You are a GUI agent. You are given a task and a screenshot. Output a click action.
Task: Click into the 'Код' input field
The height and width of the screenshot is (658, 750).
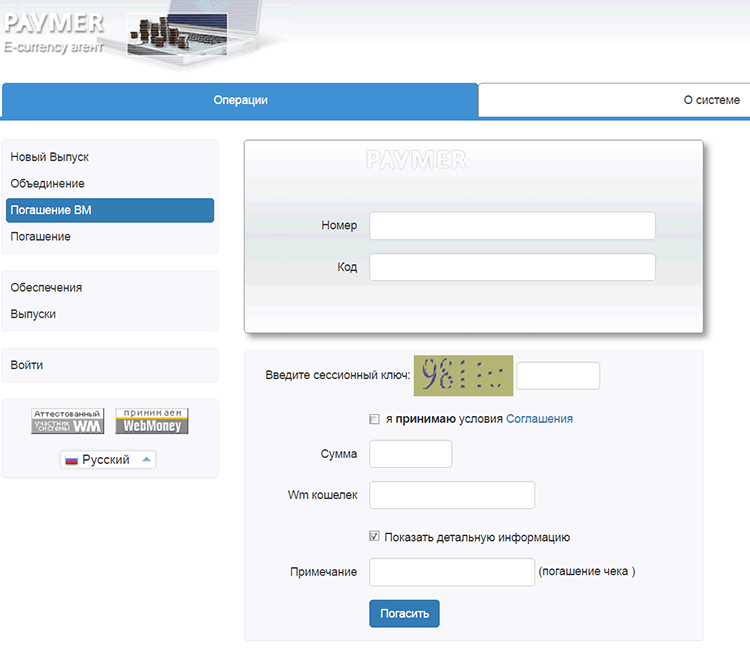coord(512,267)
